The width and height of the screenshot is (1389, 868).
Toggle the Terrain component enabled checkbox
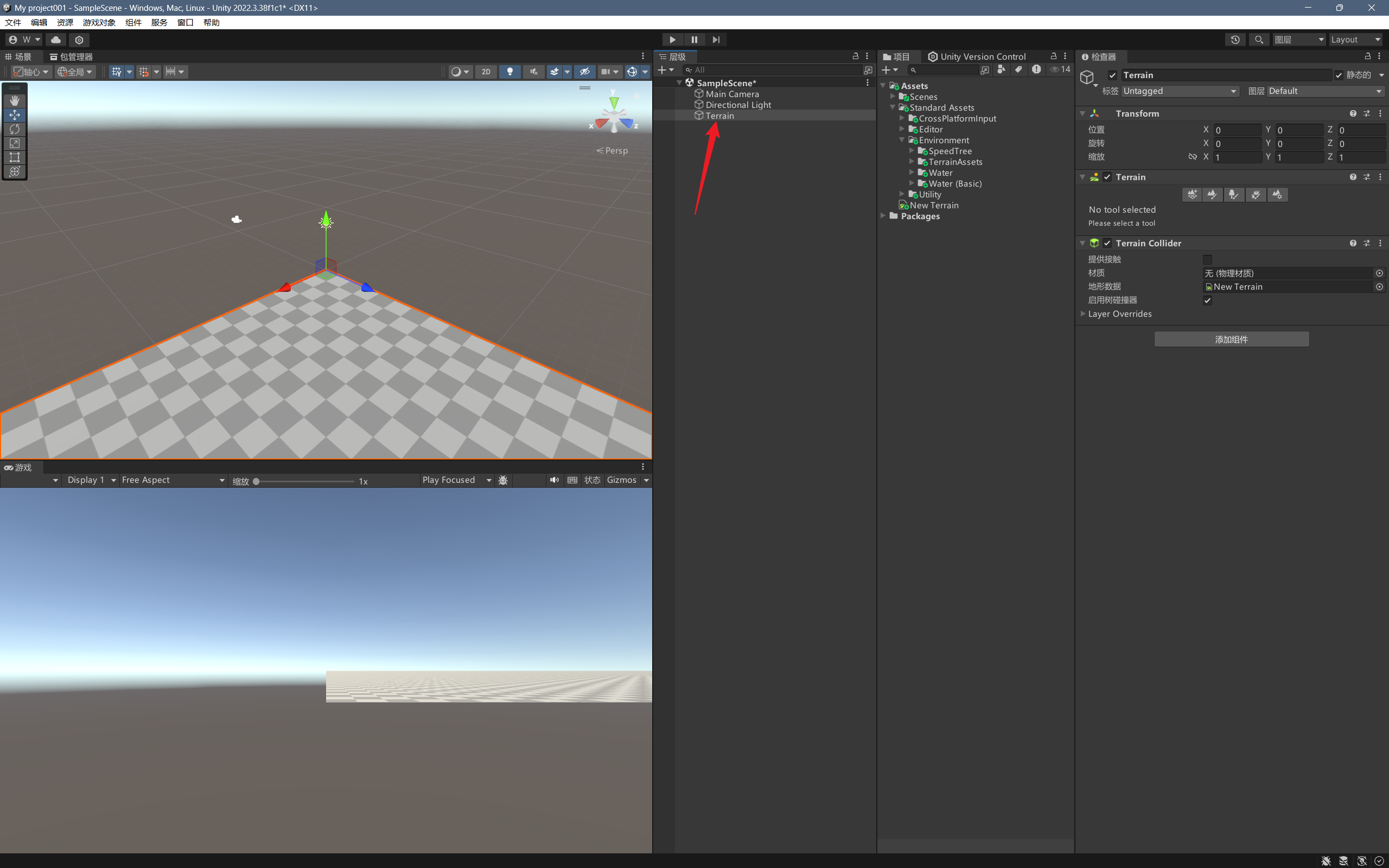[1107, 177]
